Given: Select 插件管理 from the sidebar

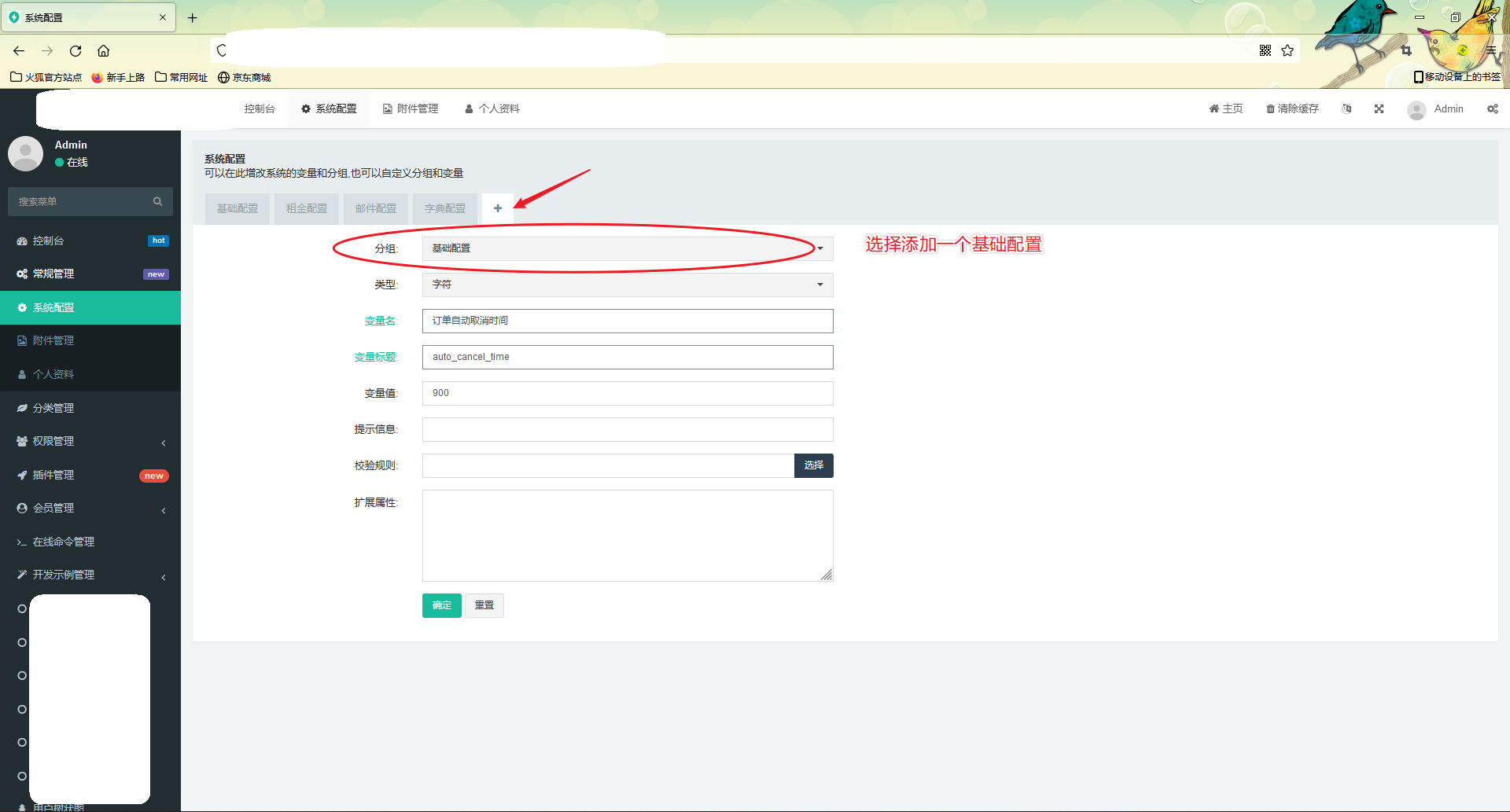Looking at the screenshot, I should [53, 475].
